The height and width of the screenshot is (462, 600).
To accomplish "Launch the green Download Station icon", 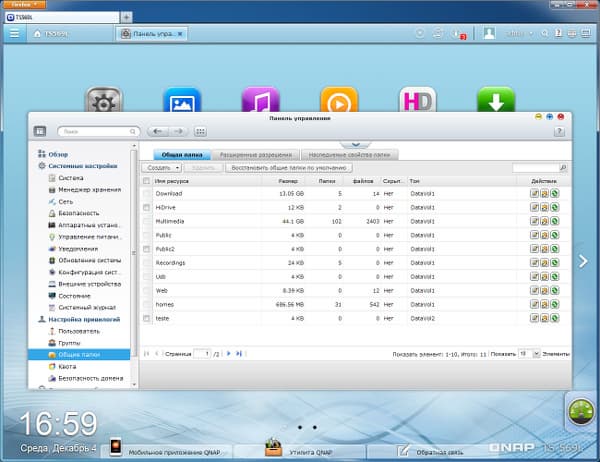I will pyautogui.click(x=494, y=102).
